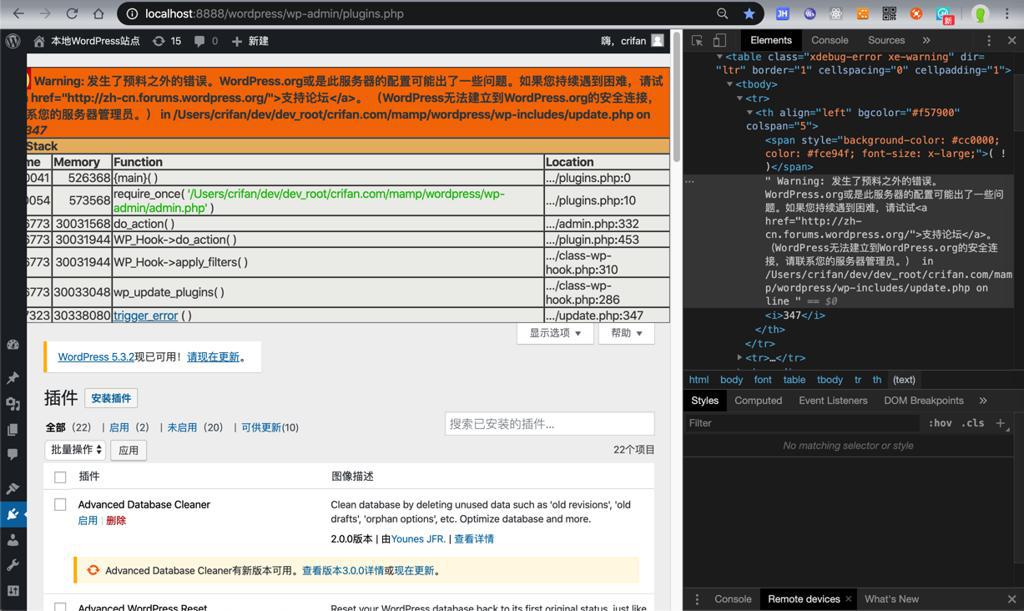Screen dimensions: 1024x611
Task: Focus the 搜索已安装的插件 search field
Action: point(549,424)
